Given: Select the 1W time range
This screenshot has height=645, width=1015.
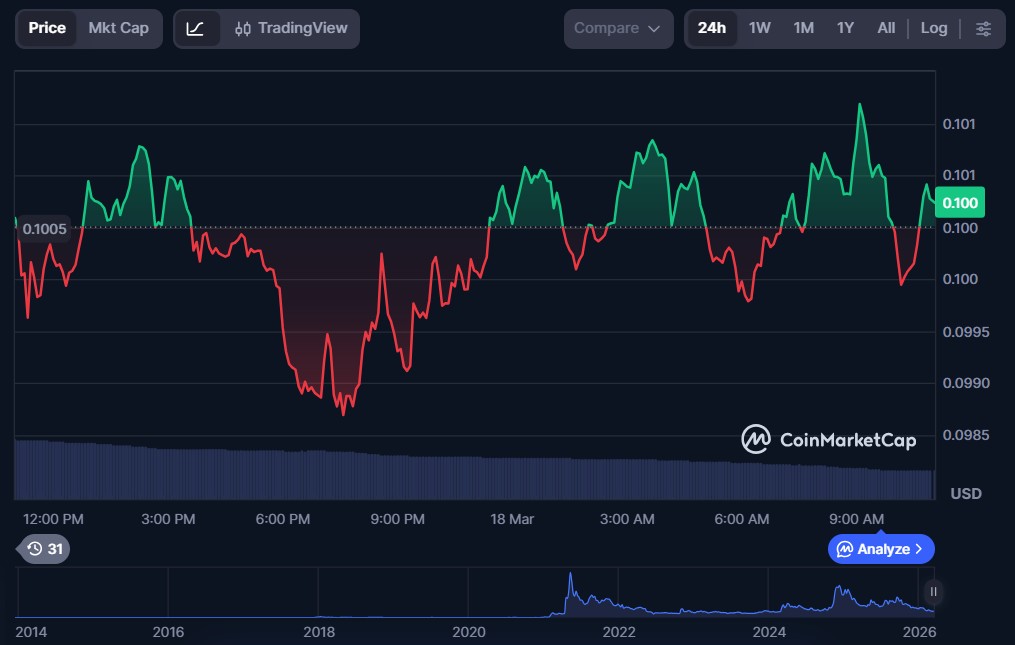Looking at the screenshot, I should click(760, 29).
